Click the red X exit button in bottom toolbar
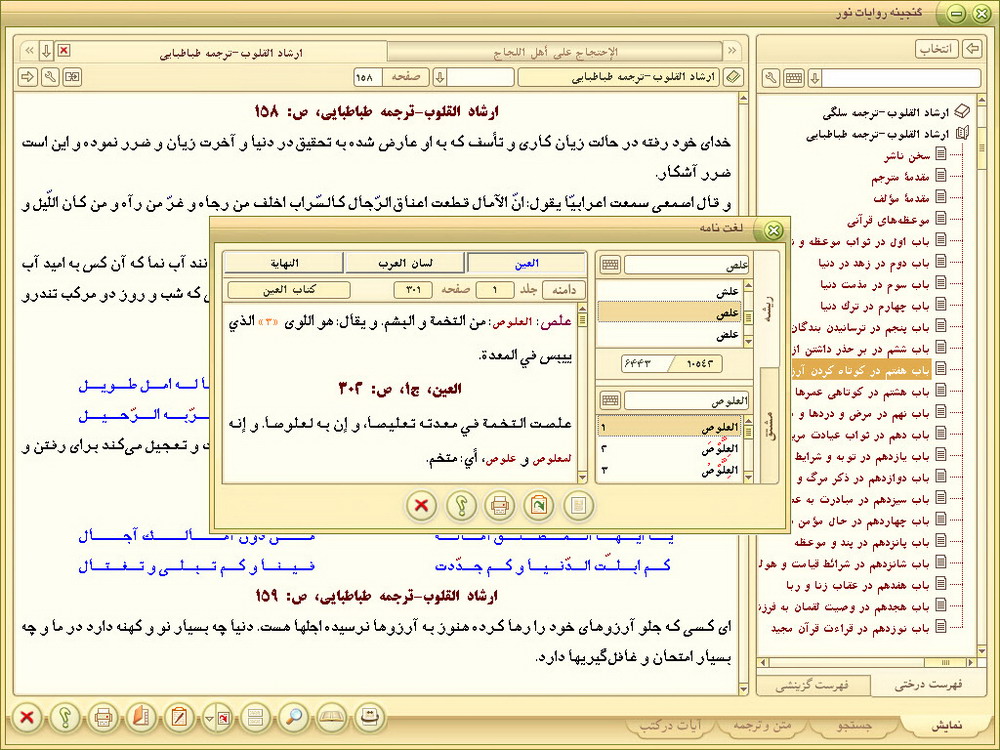Viewport: 1000px width, 750px height. 27,717
